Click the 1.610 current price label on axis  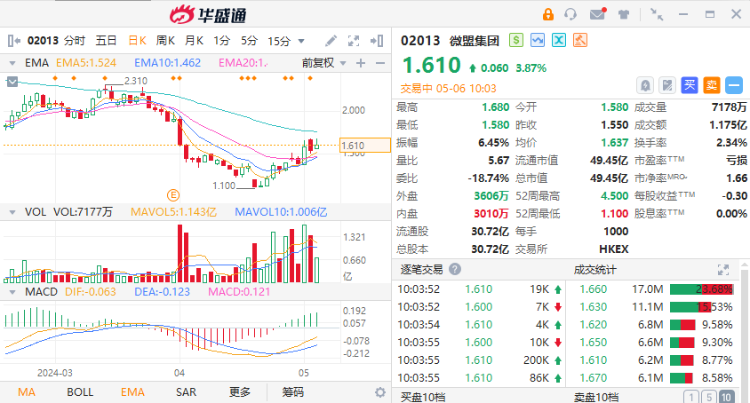[365, 145]
